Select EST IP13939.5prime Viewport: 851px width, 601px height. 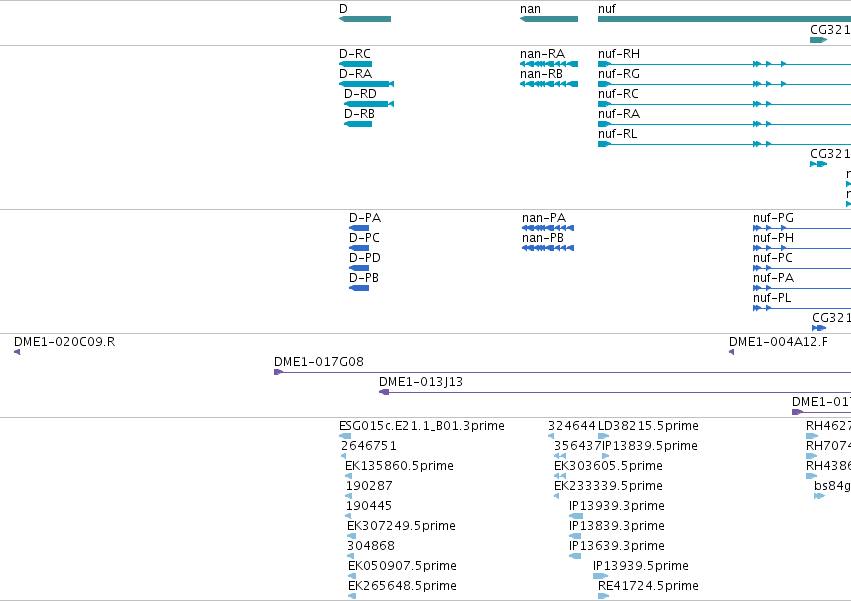pyautogui.click(x=601, y=577)
